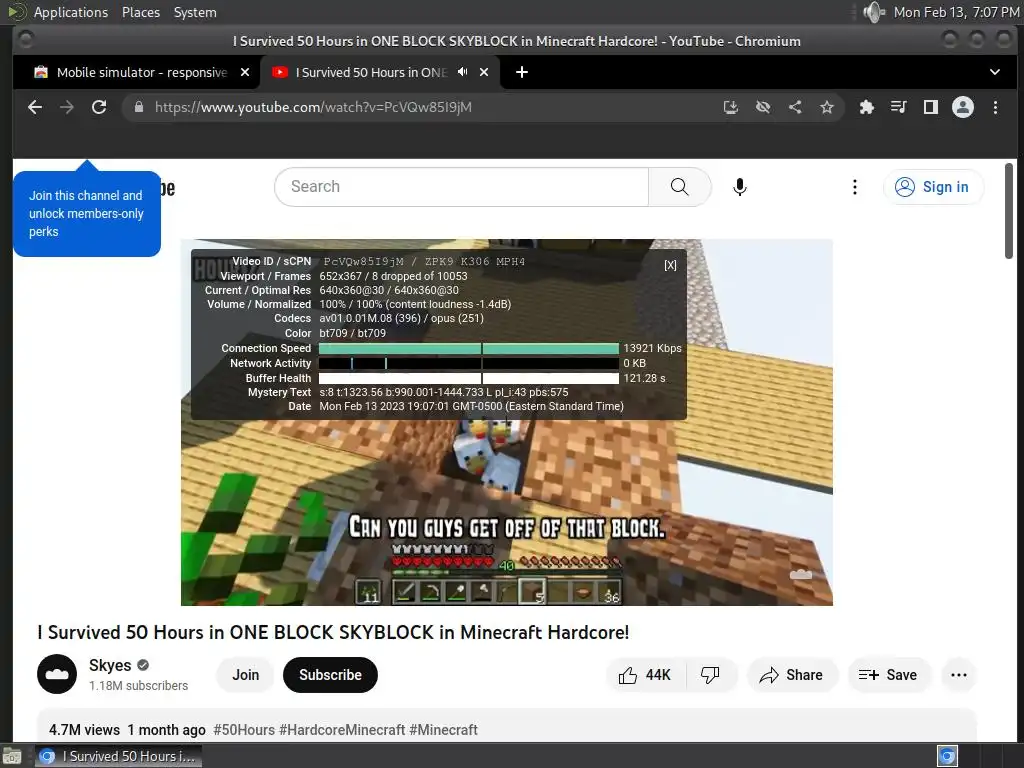Expand the tab search dropdown arrow
This screenshot has width=1024, height=768.
tap(995, 72)
